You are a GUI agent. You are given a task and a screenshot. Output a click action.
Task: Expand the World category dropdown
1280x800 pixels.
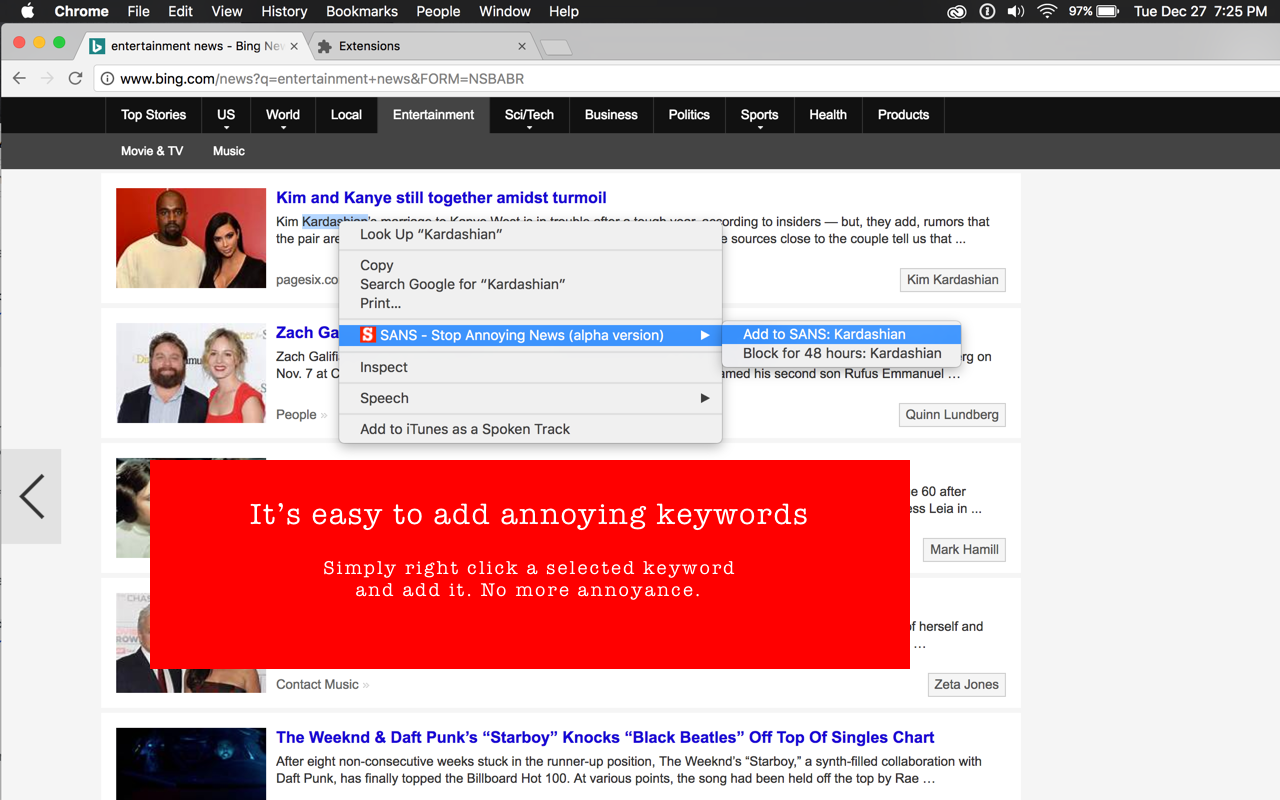coord(283,115)
